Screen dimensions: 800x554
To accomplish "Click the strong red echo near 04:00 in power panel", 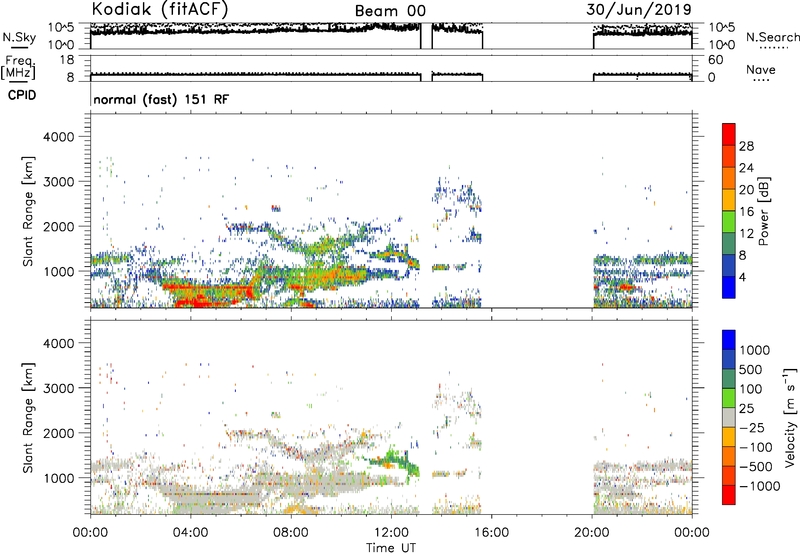I will [199, 302].
